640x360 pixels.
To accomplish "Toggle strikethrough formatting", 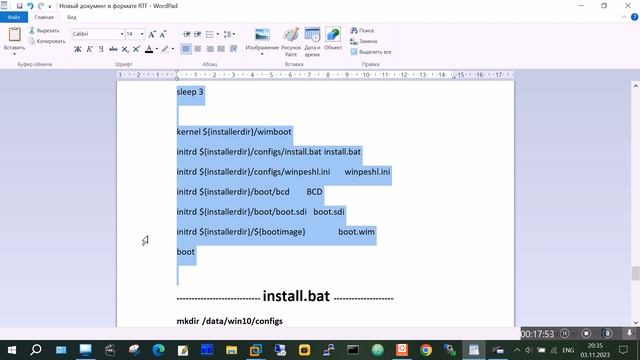I will (x=113, y=49).
